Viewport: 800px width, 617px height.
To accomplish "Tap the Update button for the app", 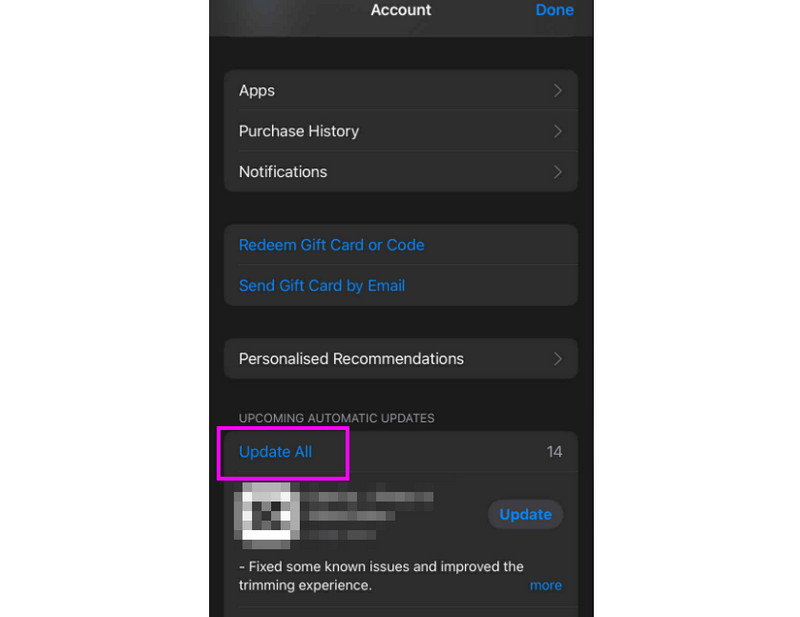I will coord(526,514).
